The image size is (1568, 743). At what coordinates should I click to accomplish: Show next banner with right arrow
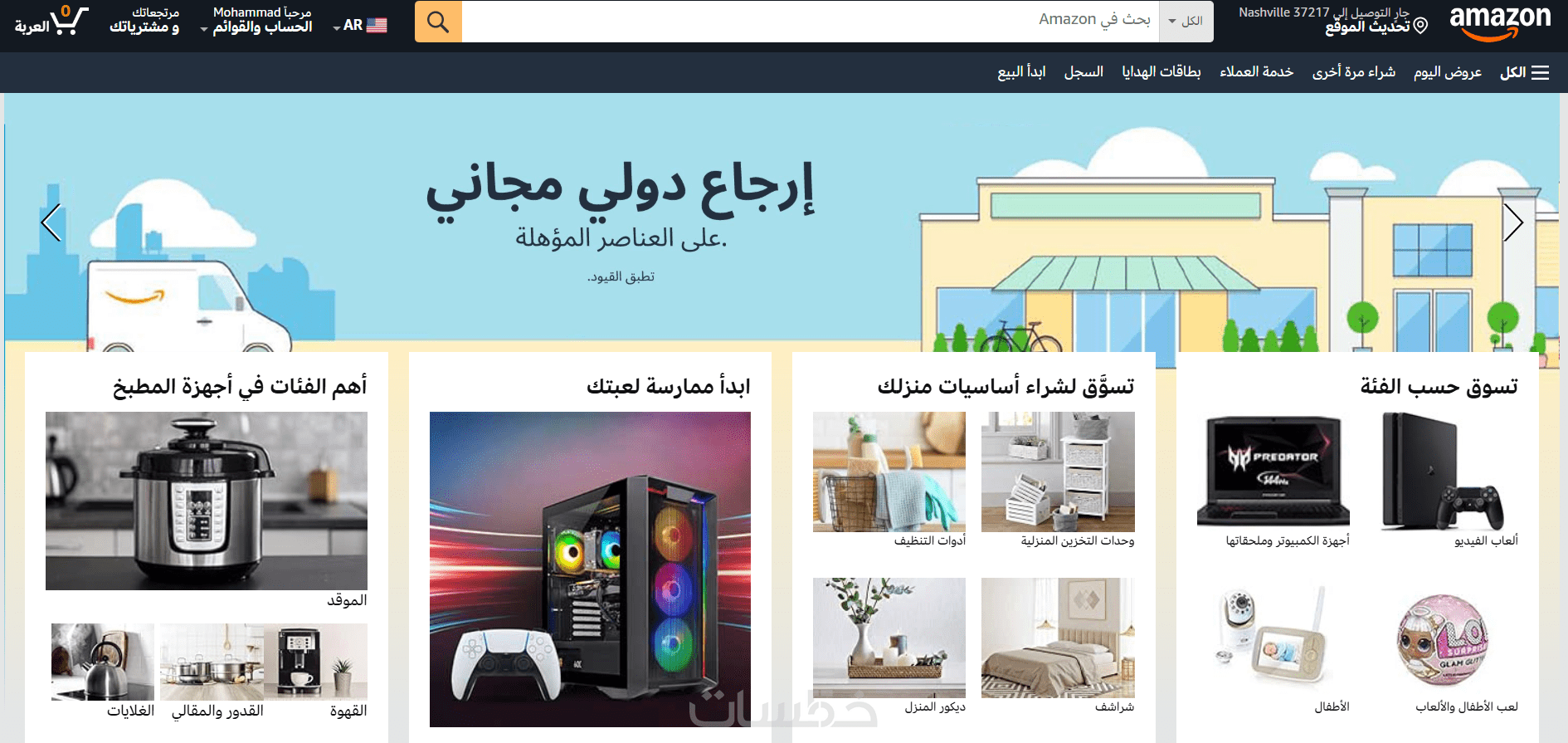(1513, 222)
